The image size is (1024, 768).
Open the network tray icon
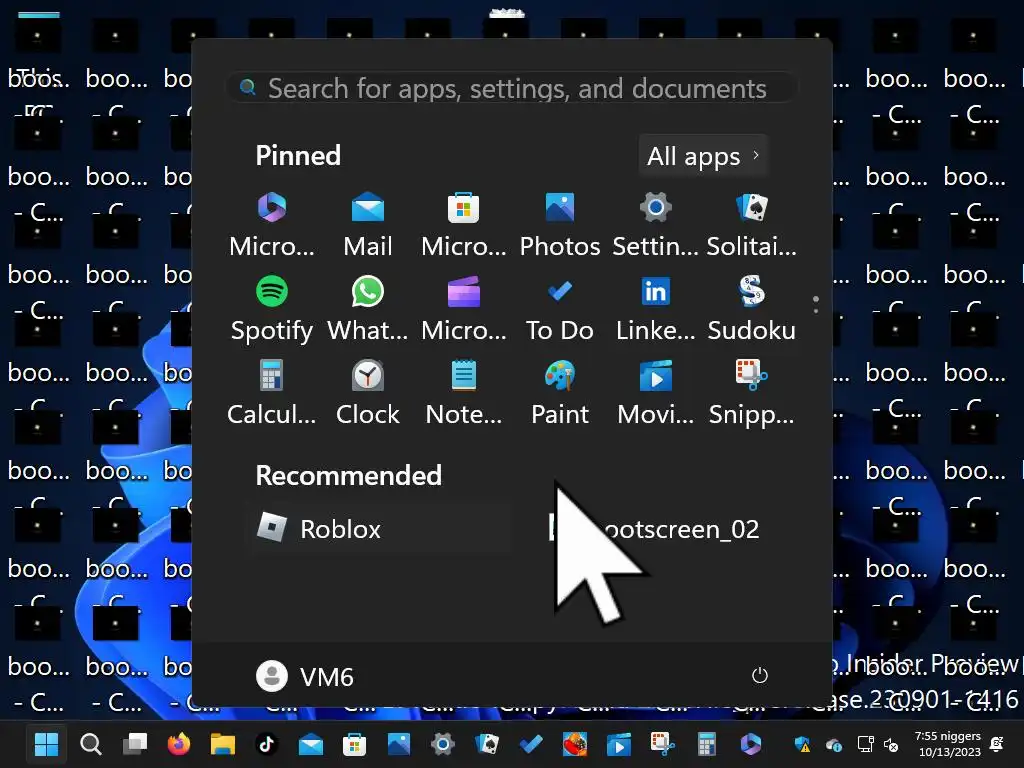[x=865, y=744]
